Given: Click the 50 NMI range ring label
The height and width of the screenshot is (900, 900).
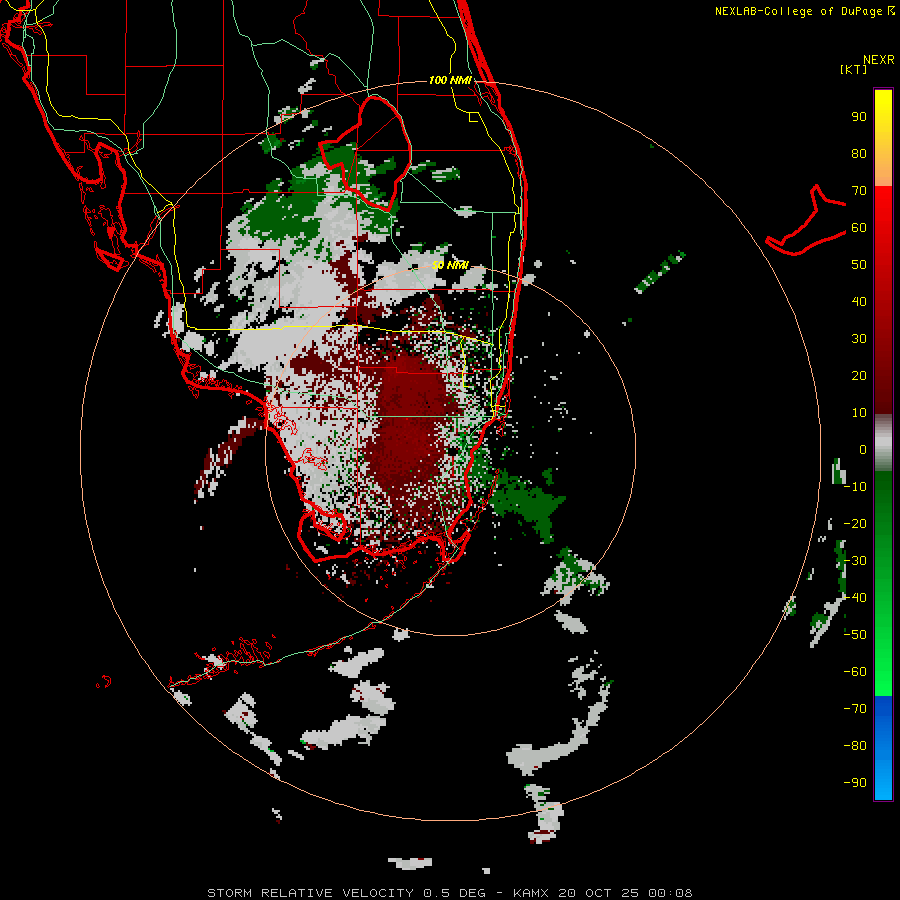Looking at the screenshot, I should click(450, 265).
